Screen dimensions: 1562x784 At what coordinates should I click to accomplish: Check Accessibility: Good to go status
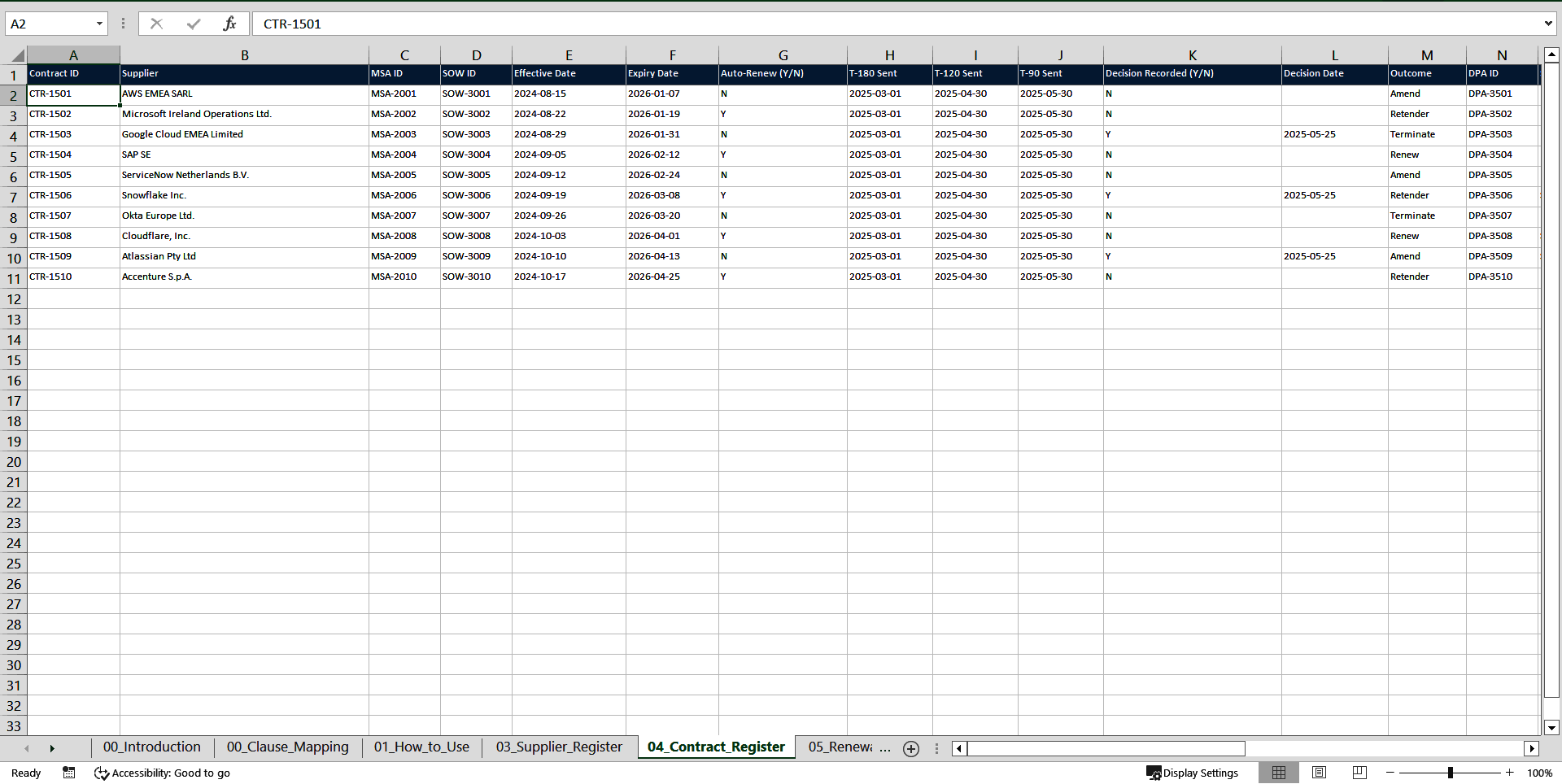coord(163,773)
